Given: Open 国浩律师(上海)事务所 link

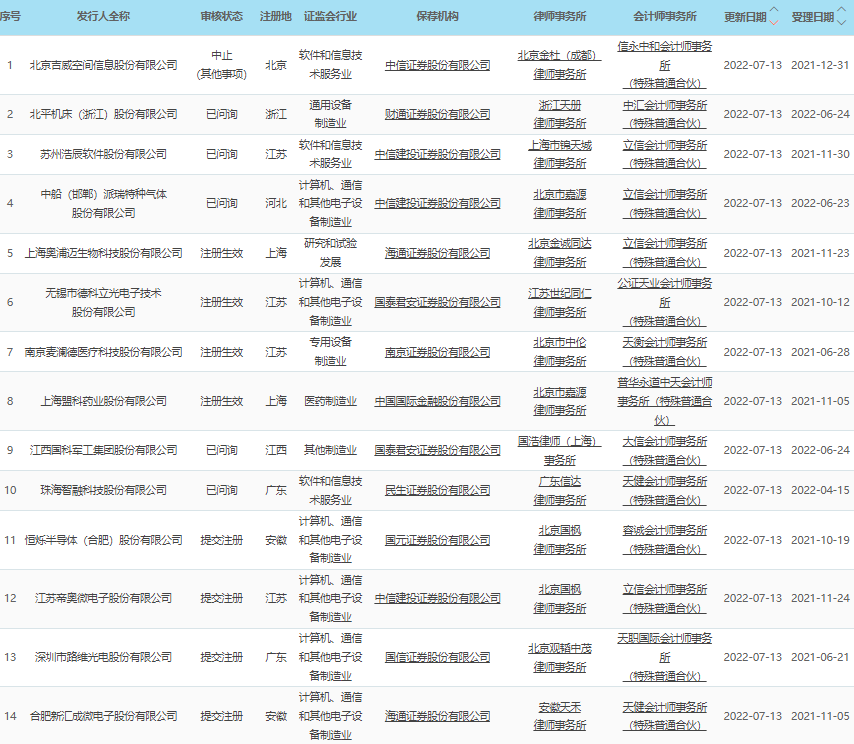Looking at the screenshot, I should (559, 450).
